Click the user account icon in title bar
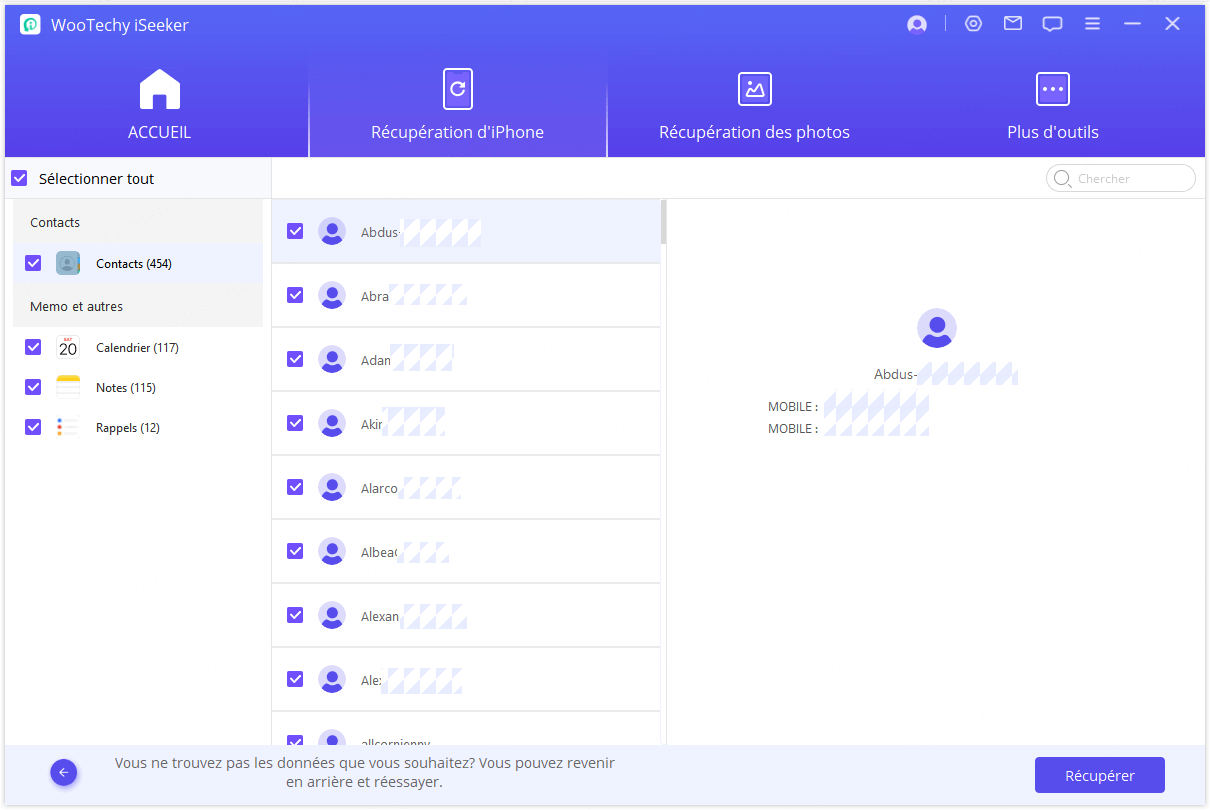 pos(916,25)
